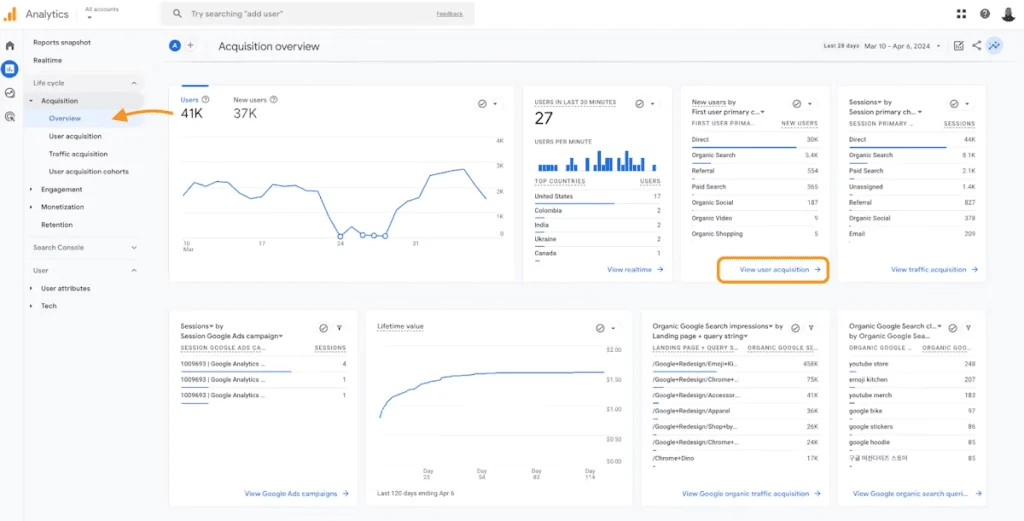The width and height of the screenshot is (1024, 521).
Task: Open Session primary channel dimension dropdown
Action: tap(886, 112)
